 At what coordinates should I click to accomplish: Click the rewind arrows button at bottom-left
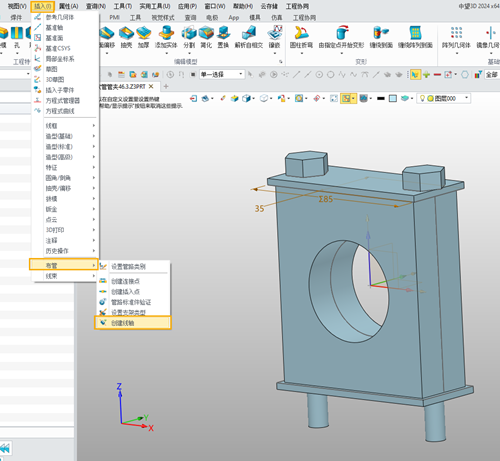point(5,448)
